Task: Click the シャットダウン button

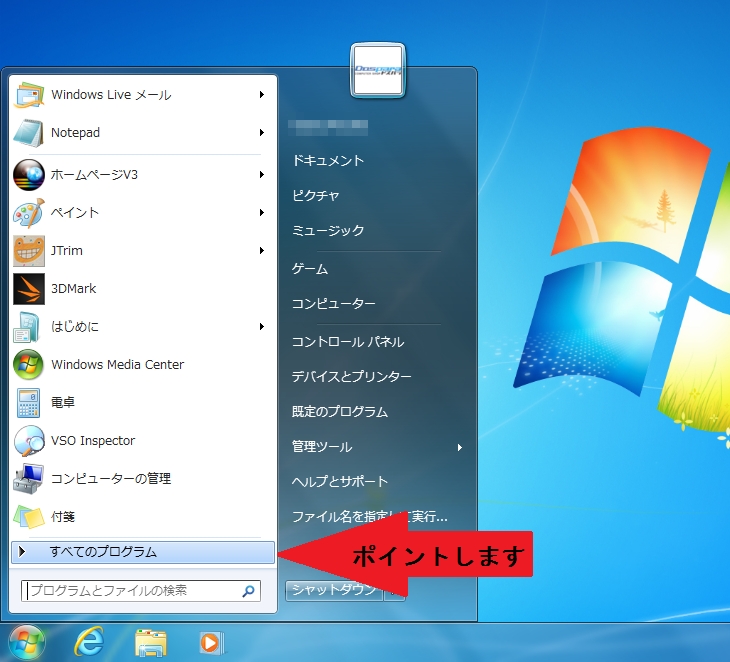Action: click(x=334, y=591)
